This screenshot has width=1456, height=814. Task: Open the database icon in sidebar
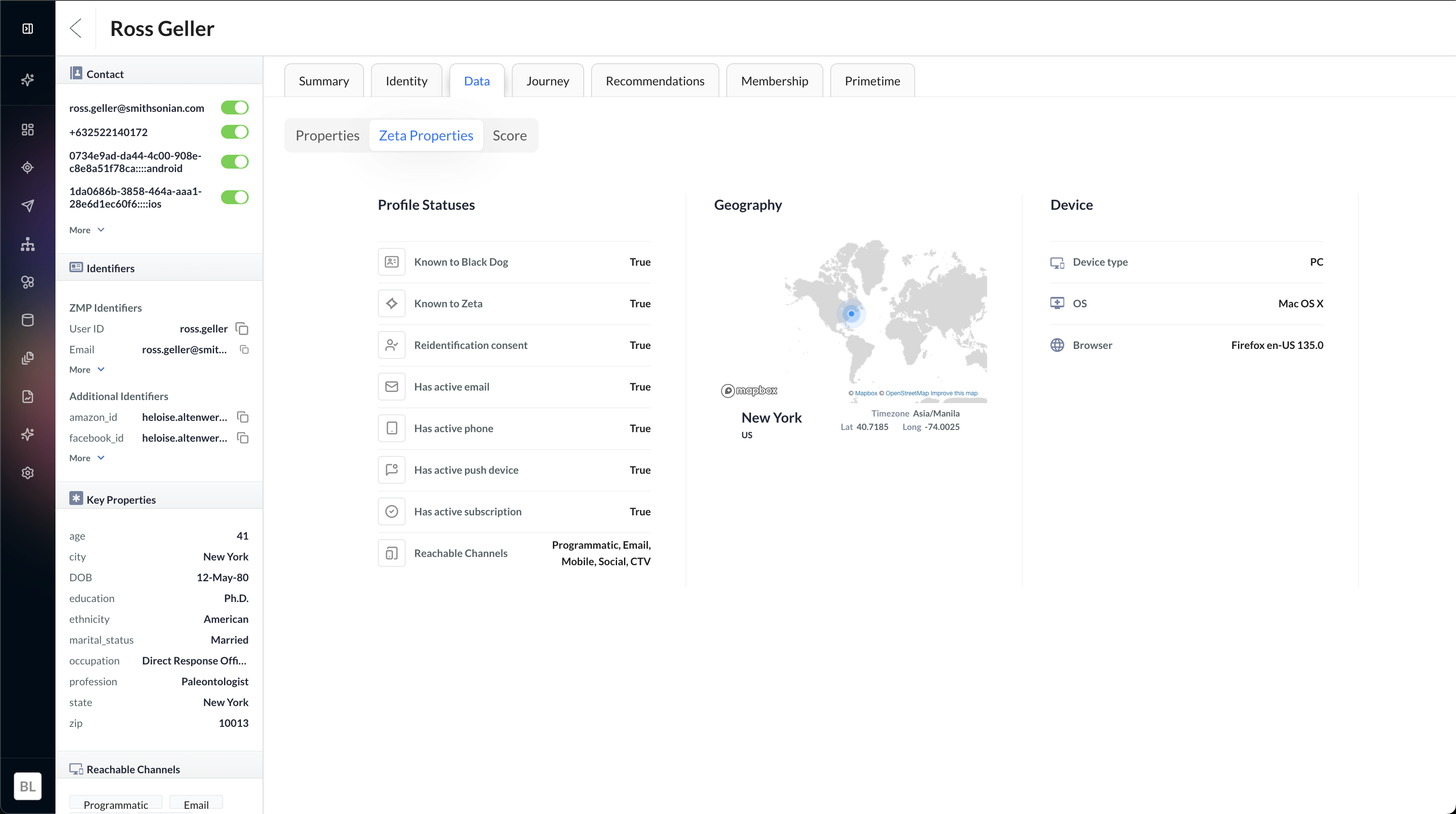point(28,320)
